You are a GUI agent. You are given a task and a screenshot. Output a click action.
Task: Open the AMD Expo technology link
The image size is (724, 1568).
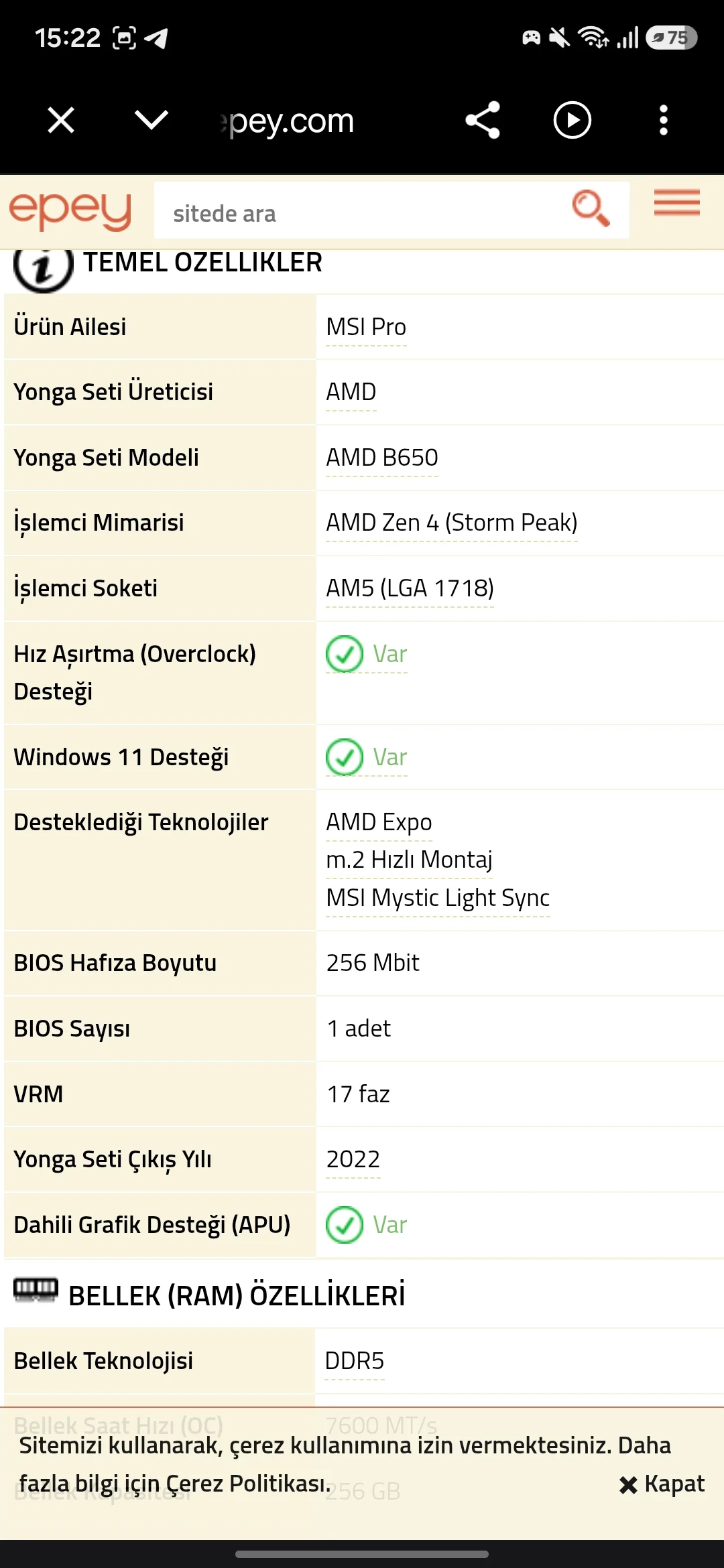[x=379, y=822]
